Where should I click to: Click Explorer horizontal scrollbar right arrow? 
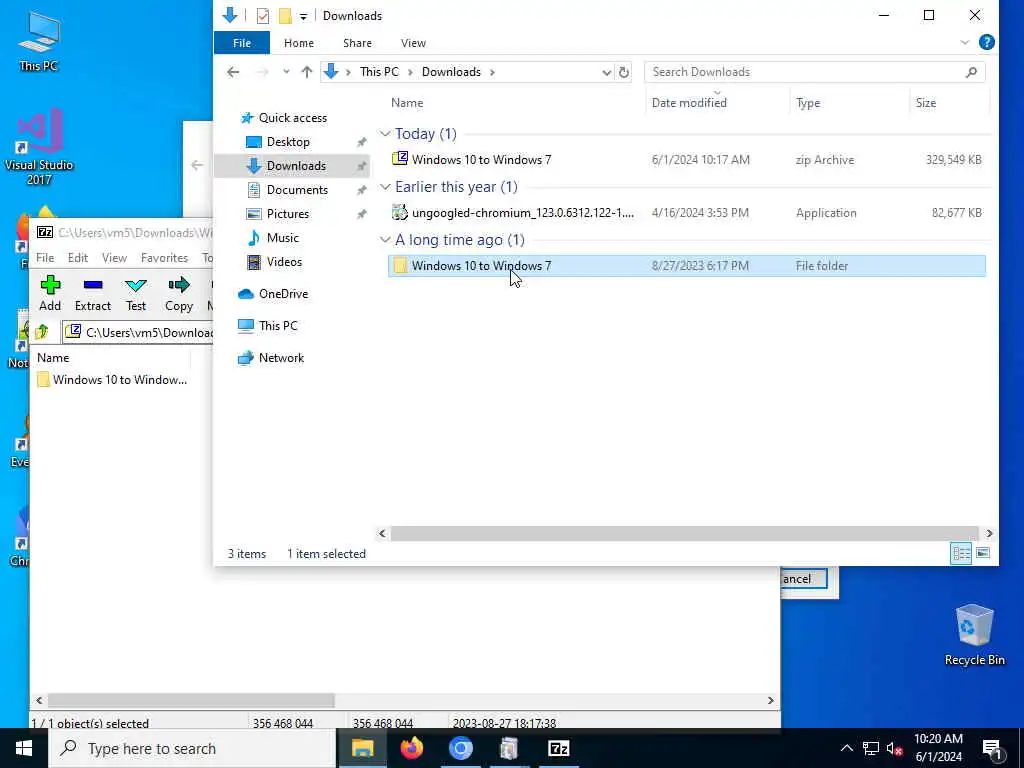click(x=989, y=534)
